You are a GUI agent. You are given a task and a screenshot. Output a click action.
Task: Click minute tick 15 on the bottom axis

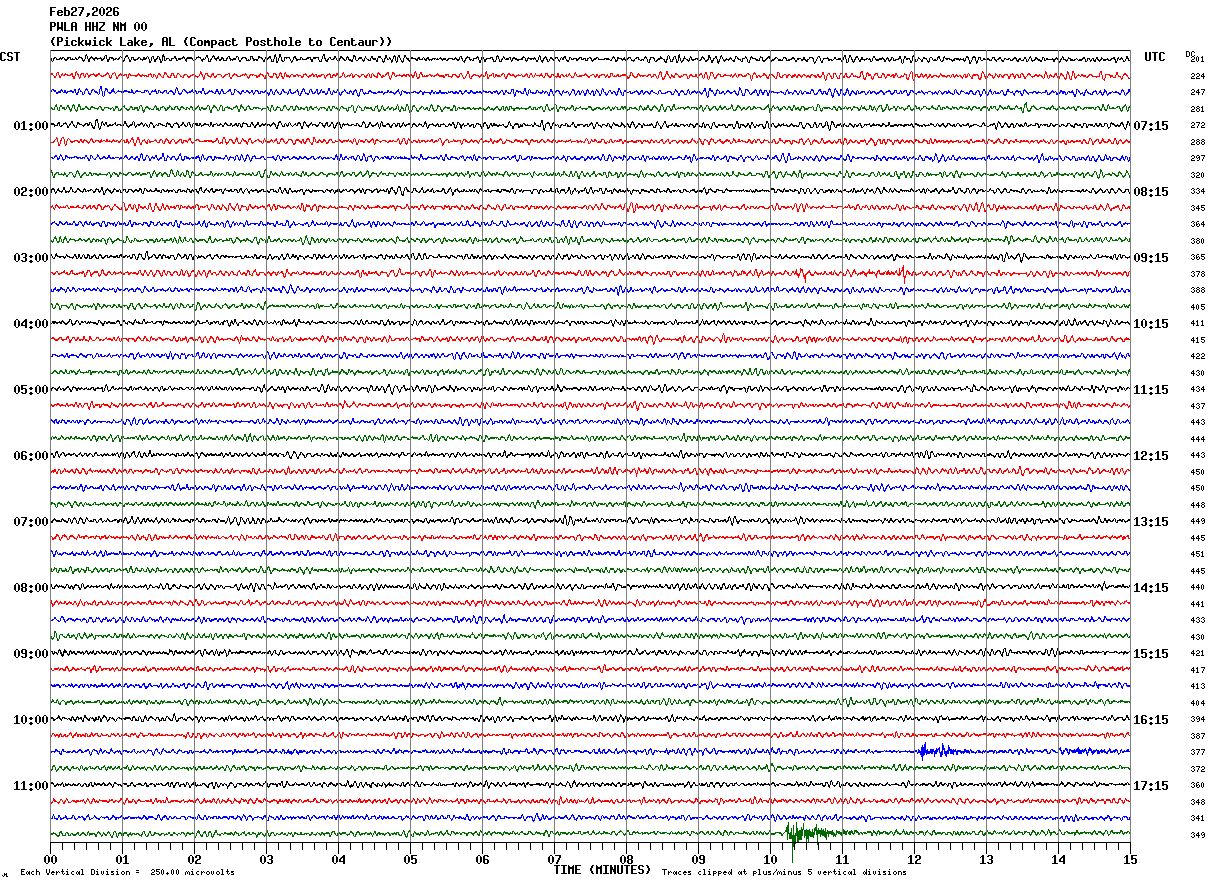click(1130, 859)
